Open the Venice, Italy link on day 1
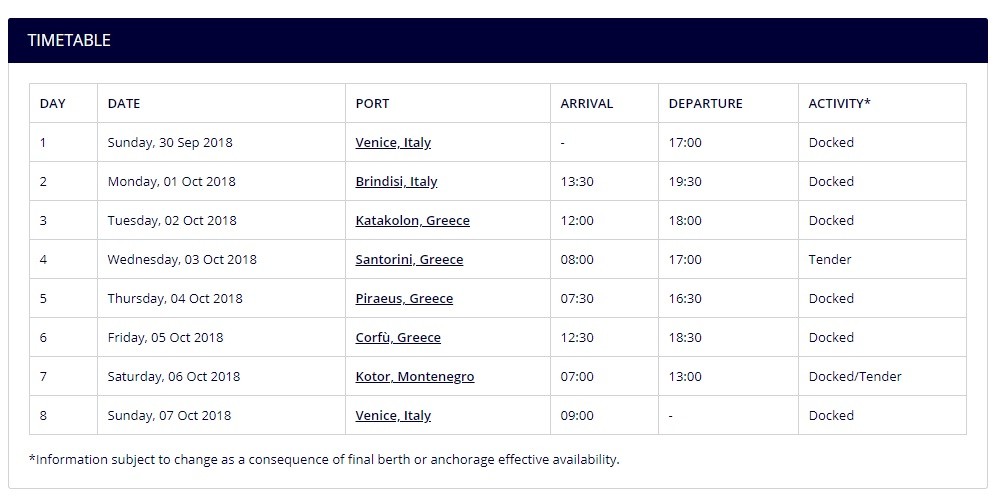Screen dimensions: 1000x501 click(x=393, y=143)
